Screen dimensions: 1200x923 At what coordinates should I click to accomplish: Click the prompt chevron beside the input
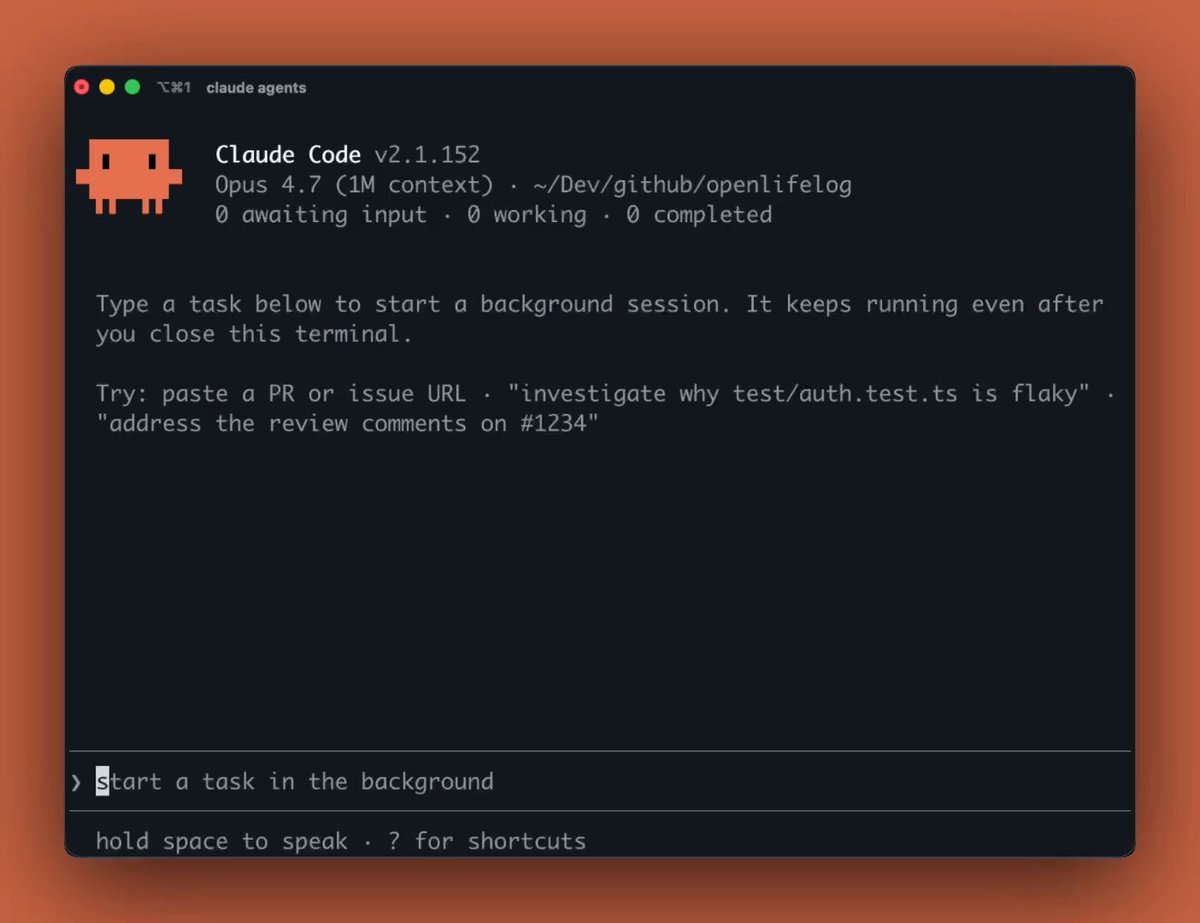tap(76, 782)
